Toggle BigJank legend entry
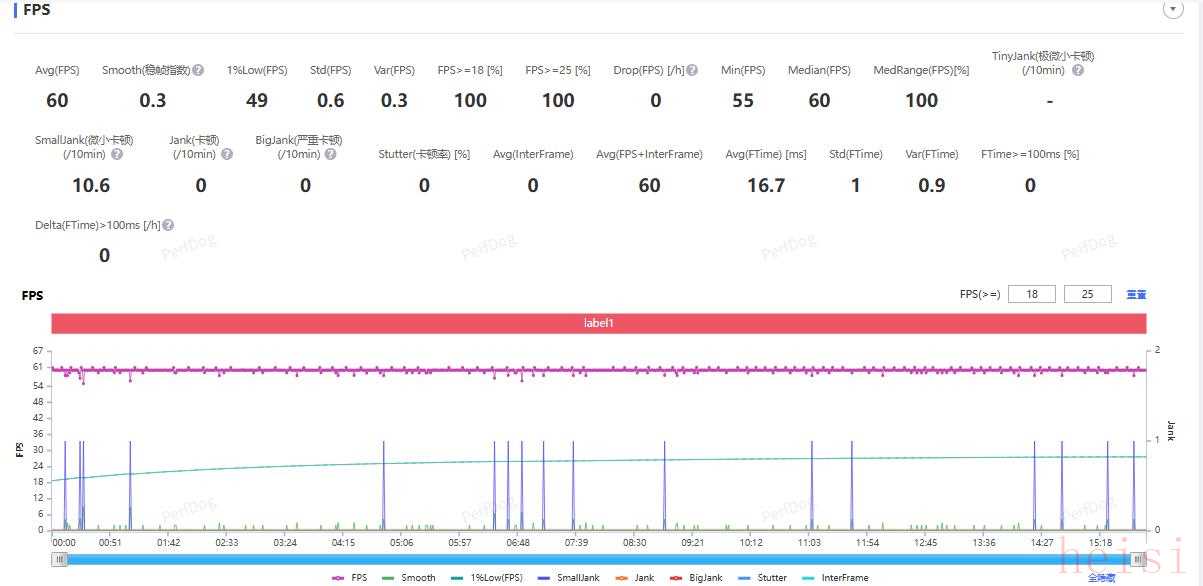Viewport: 1203px width, 586px height. coord(702,578)
